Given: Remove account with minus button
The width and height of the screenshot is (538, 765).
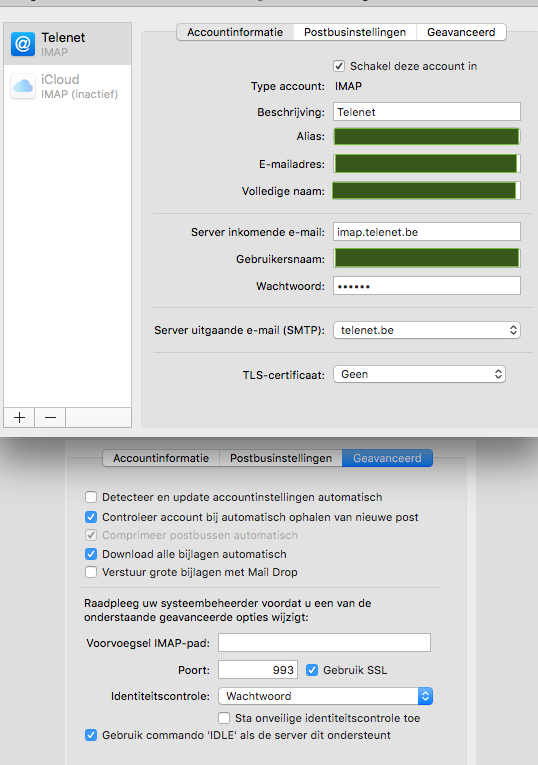Looking at the screenshot, I should click(x=50, y=418).
